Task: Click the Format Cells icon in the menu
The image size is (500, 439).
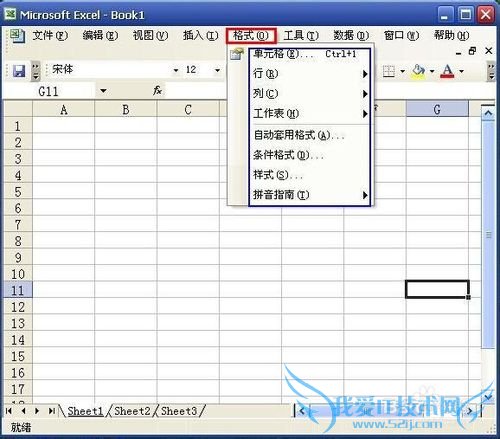Action: click(x=236, y=54)
